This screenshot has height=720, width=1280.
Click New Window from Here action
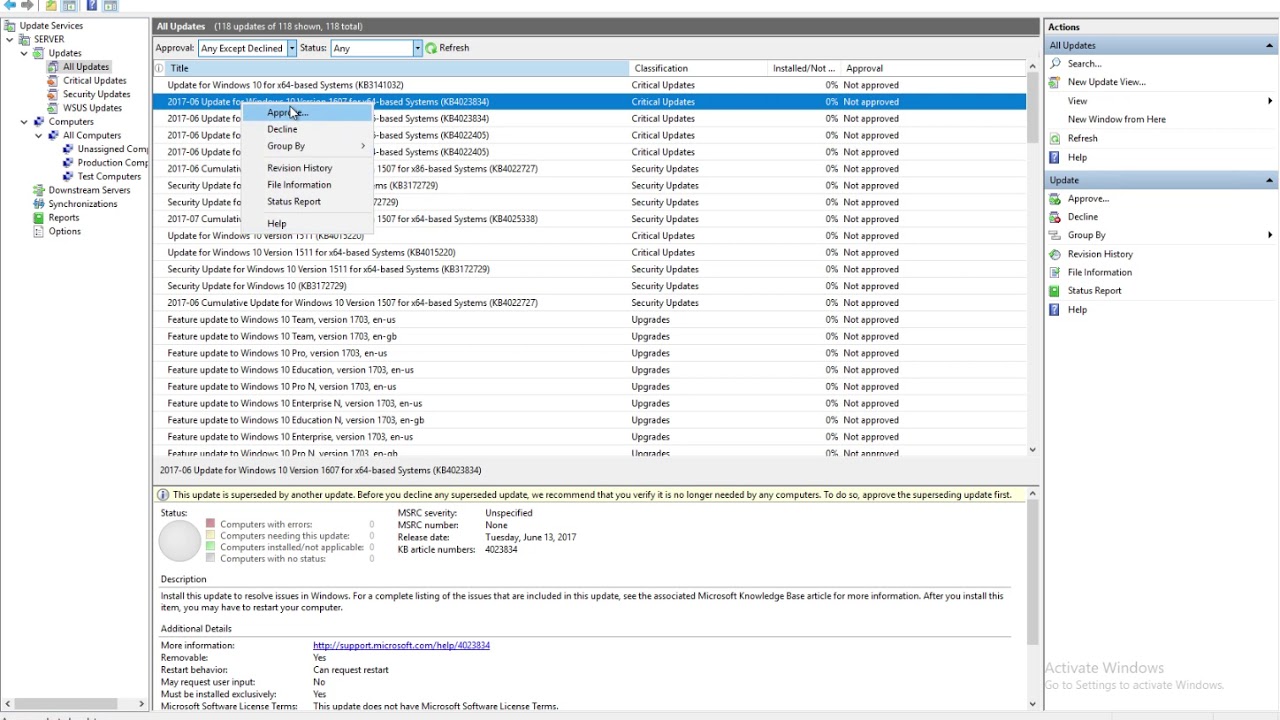click(1116, 119)
